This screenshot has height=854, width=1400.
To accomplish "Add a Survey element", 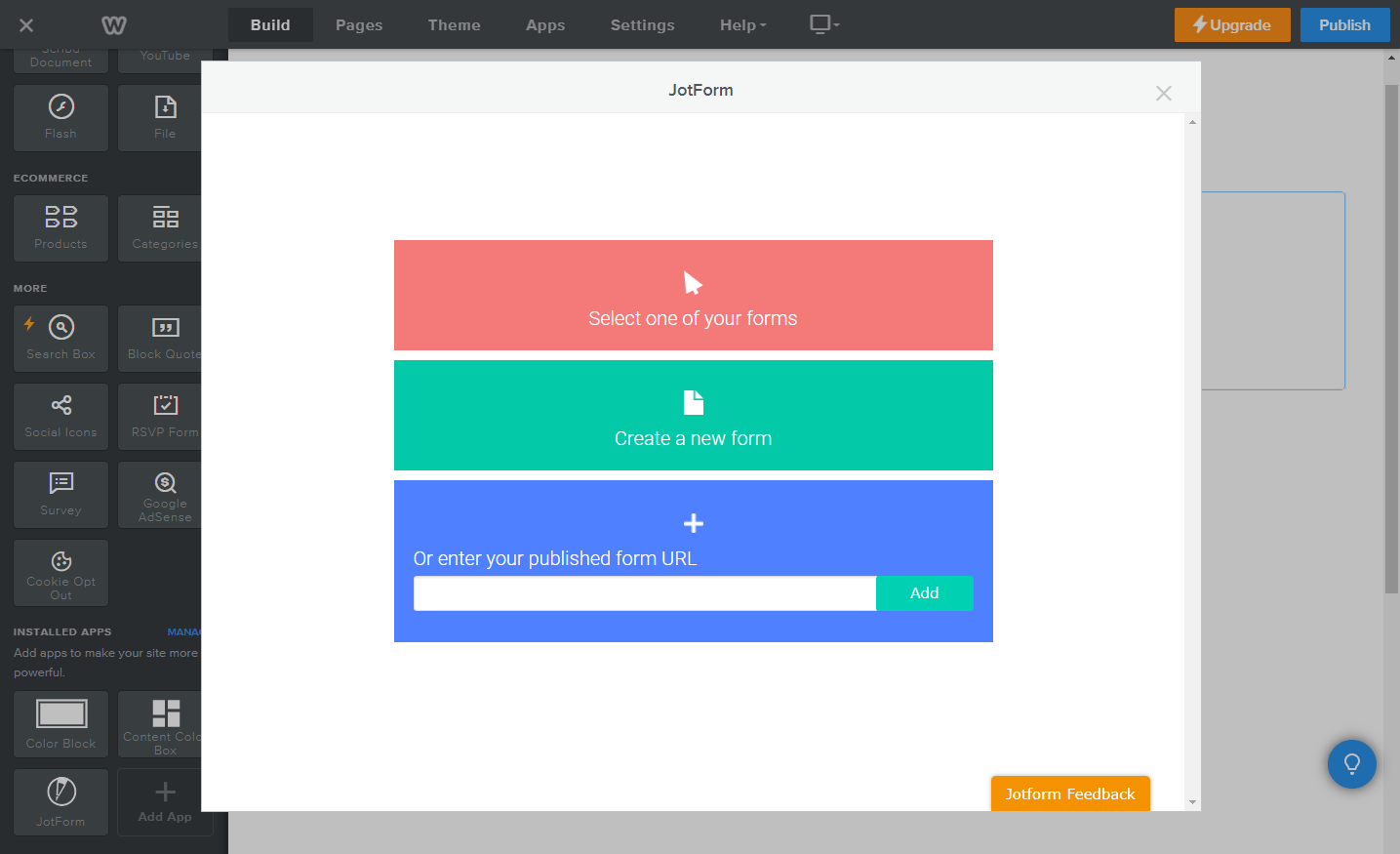I will click(60, 494).
